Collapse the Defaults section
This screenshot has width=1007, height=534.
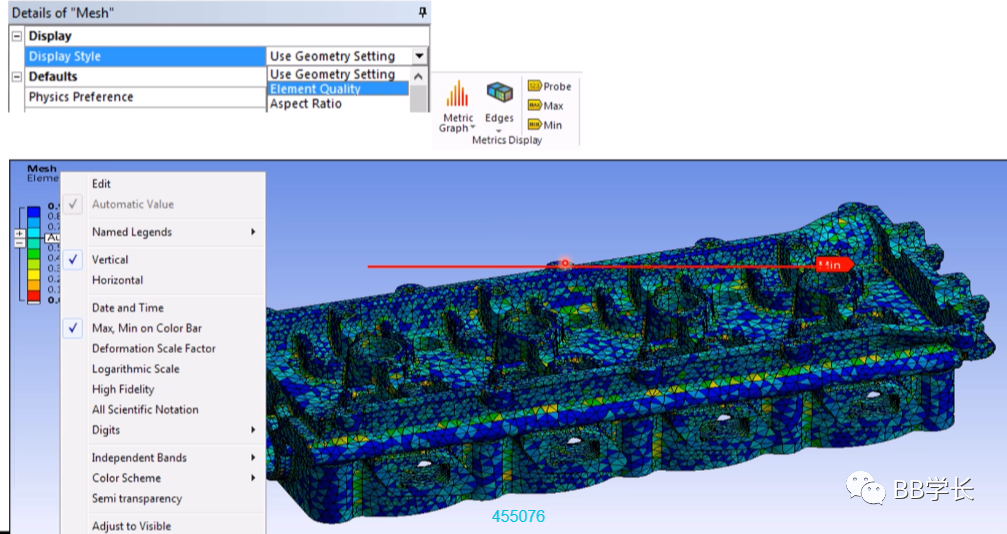[x=17, y=76]
